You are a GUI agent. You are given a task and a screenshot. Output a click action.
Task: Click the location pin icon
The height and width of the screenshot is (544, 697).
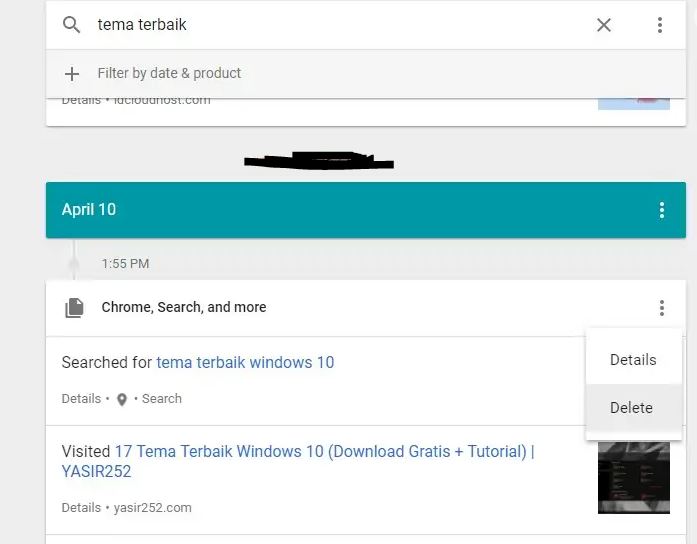122,400
